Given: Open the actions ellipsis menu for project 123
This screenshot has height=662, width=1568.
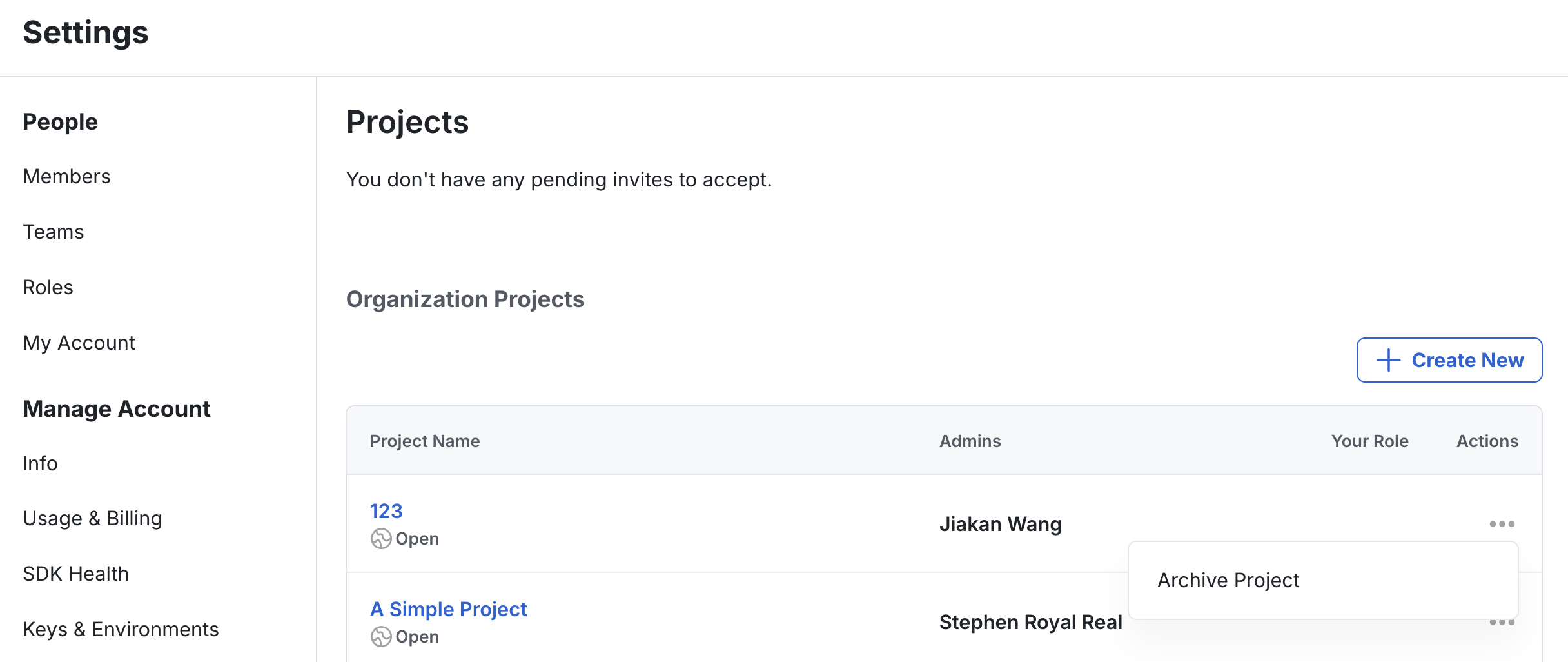Looking at the screenshot, I should (x=1502, y=524).
